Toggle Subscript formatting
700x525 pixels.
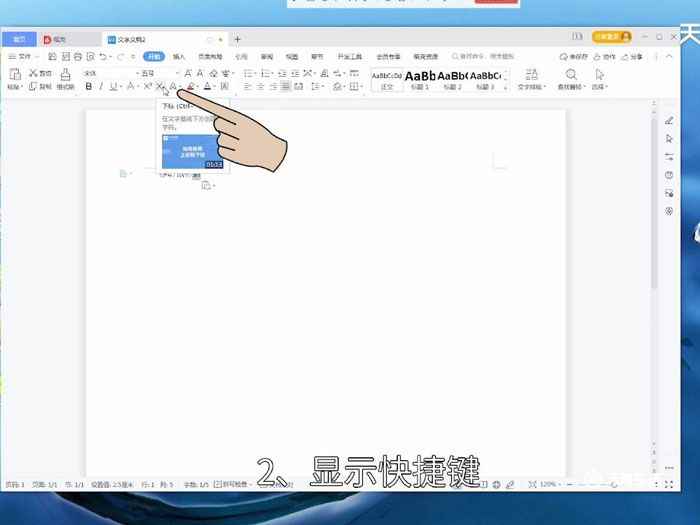(x=160, y=86)
